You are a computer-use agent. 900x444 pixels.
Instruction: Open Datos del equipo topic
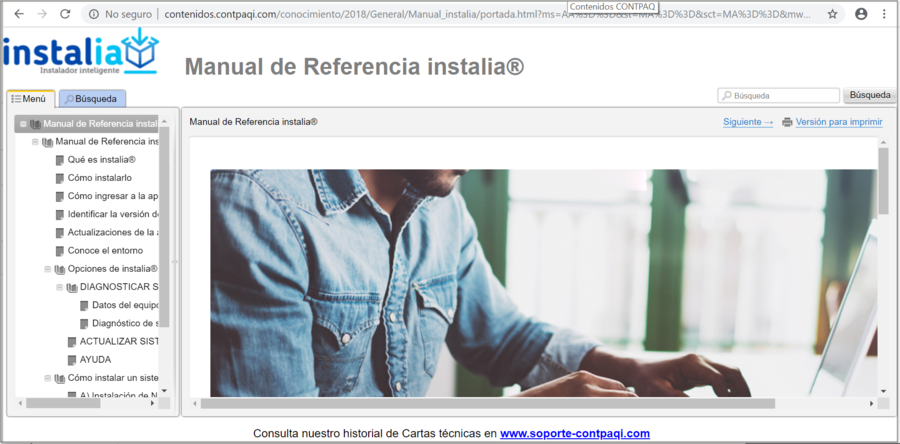click(x=125, y=305)
